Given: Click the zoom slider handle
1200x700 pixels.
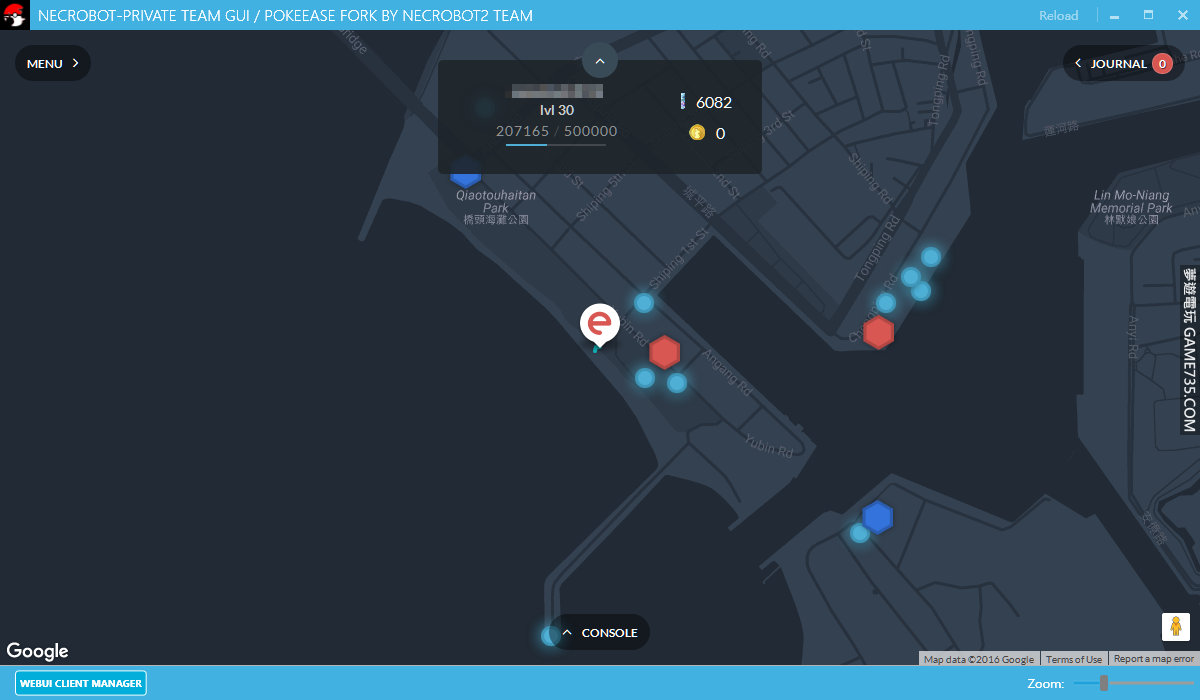Looking at the screenshot, I should coord(1104,683).
